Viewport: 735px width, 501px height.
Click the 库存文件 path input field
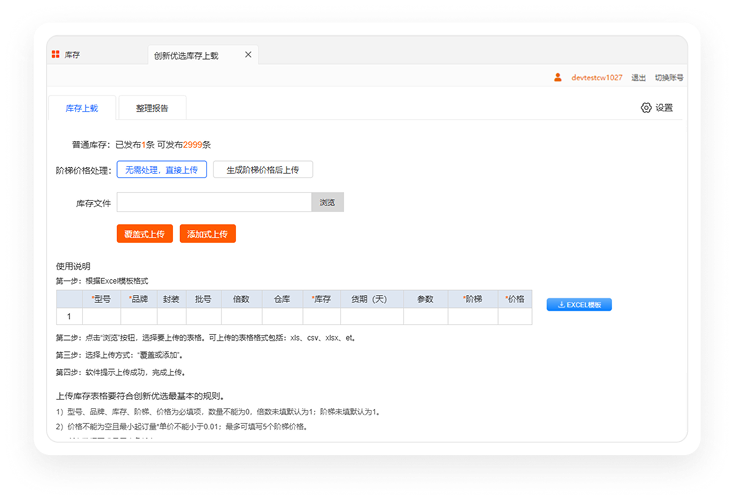(214, 202)
